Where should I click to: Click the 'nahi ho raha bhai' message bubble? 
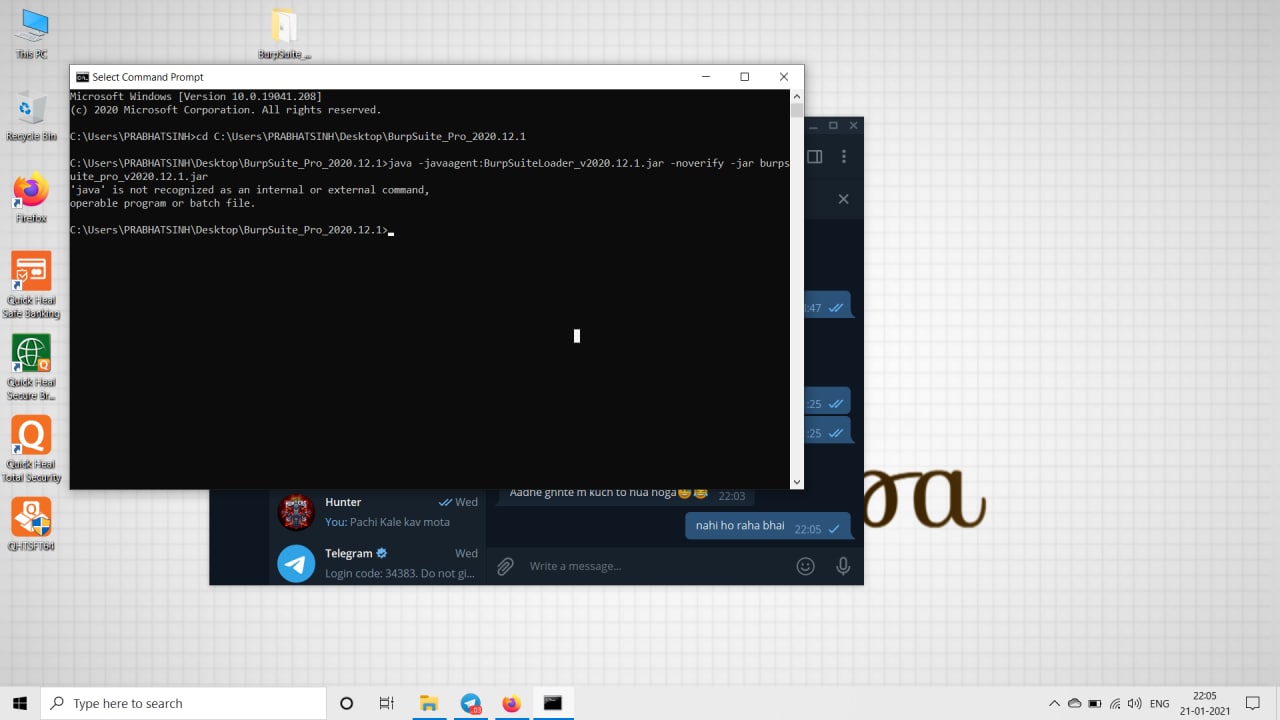pos(767,526)
